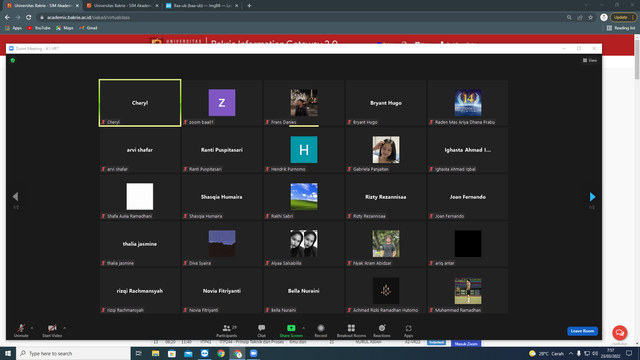
Task: Click the address bar showing academic.bakrie.ac.id
Action: pos(302,18)
